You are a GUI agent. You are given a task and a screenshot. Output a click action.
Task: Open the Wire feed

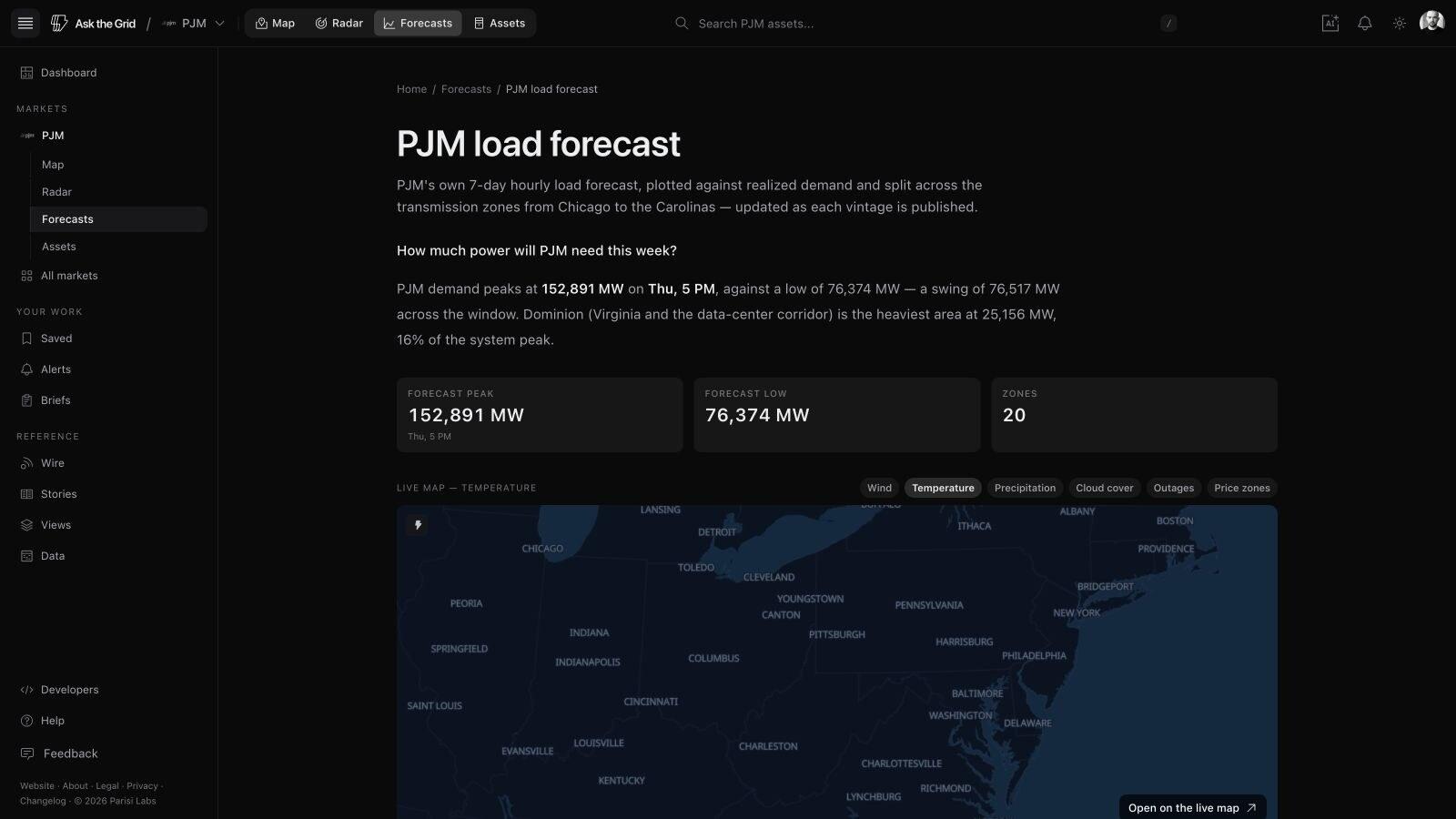click(x=109, y=463)
